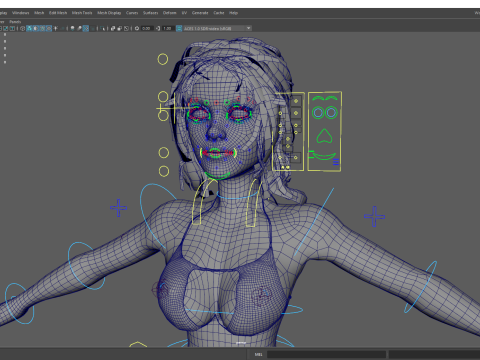Select the bottom diamond slider in yellow panel

tap(295, 158)
